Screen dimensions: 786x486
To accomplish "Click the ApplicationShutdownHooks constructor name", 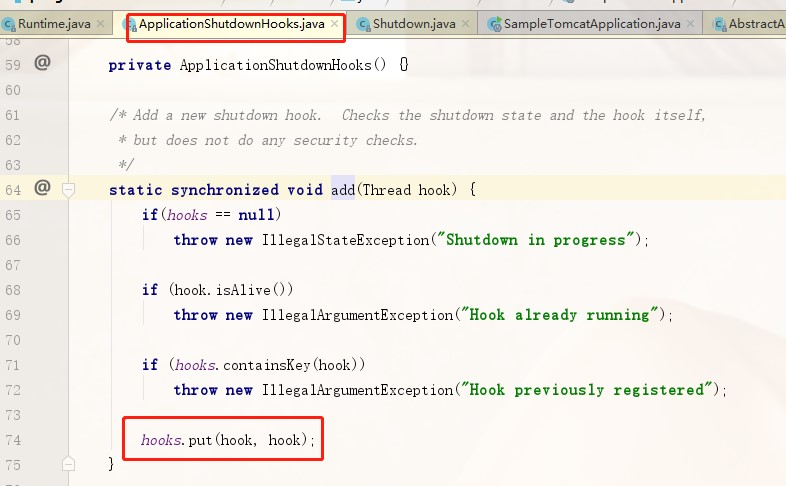I will 276,65.
